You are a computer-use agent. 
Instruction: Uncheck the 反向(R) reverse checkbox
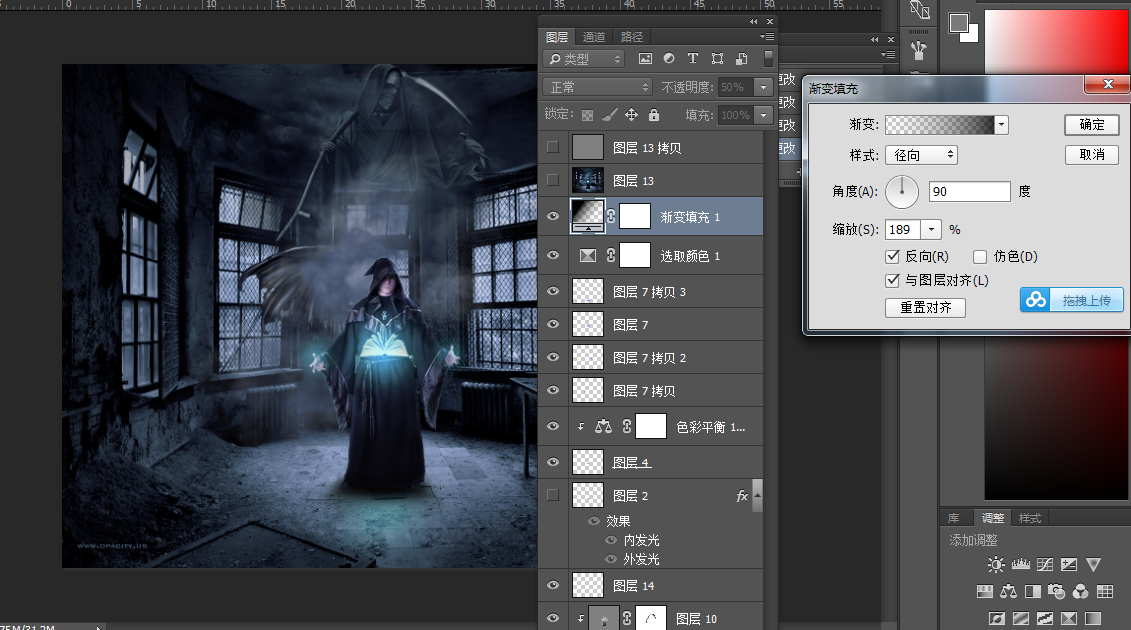point(892,257)
